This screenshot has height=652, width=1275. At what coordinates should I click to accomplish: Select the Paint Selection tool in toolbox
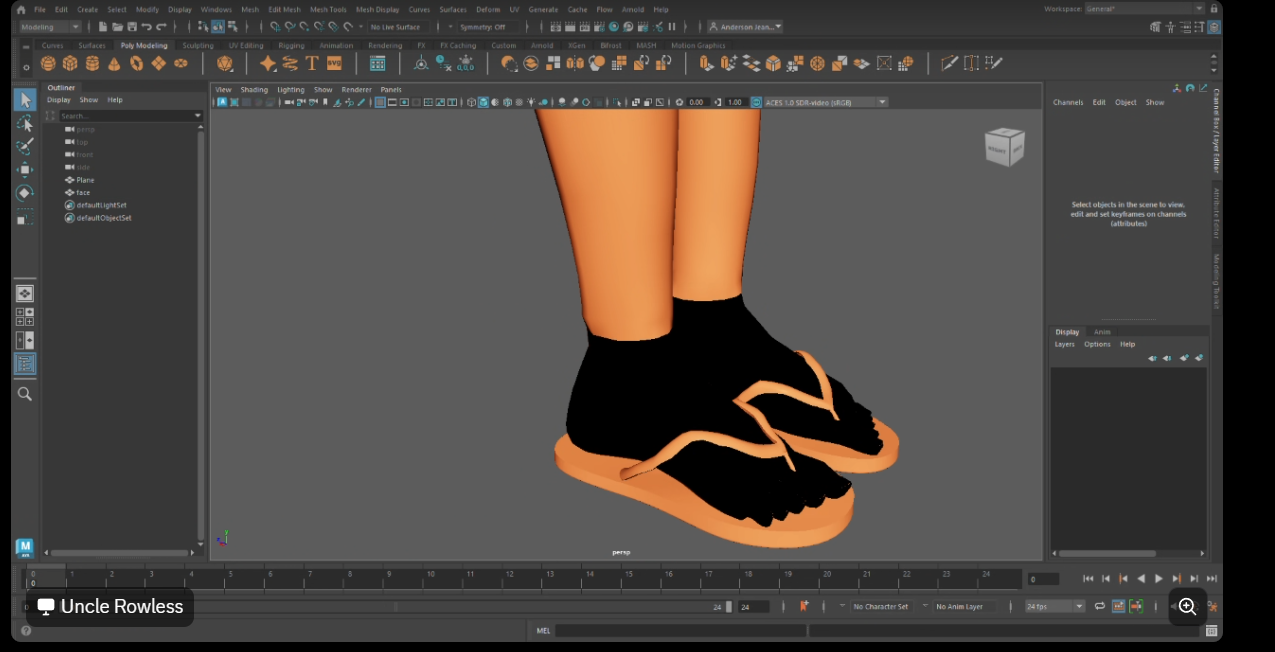click(25, 147)
